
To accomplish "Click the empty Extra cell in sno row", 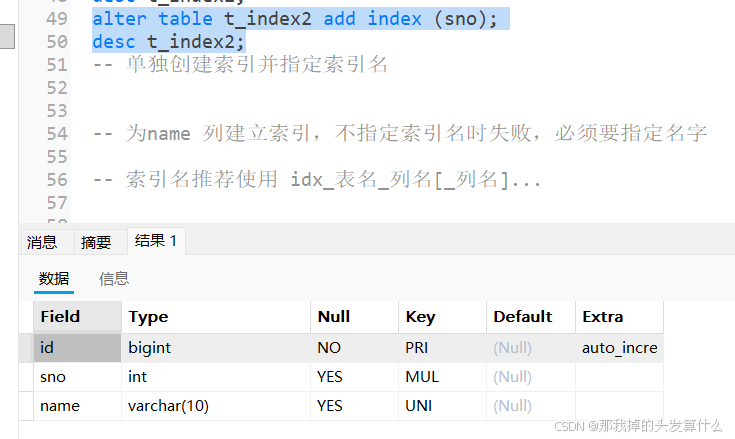I will (x=619, y=377).
